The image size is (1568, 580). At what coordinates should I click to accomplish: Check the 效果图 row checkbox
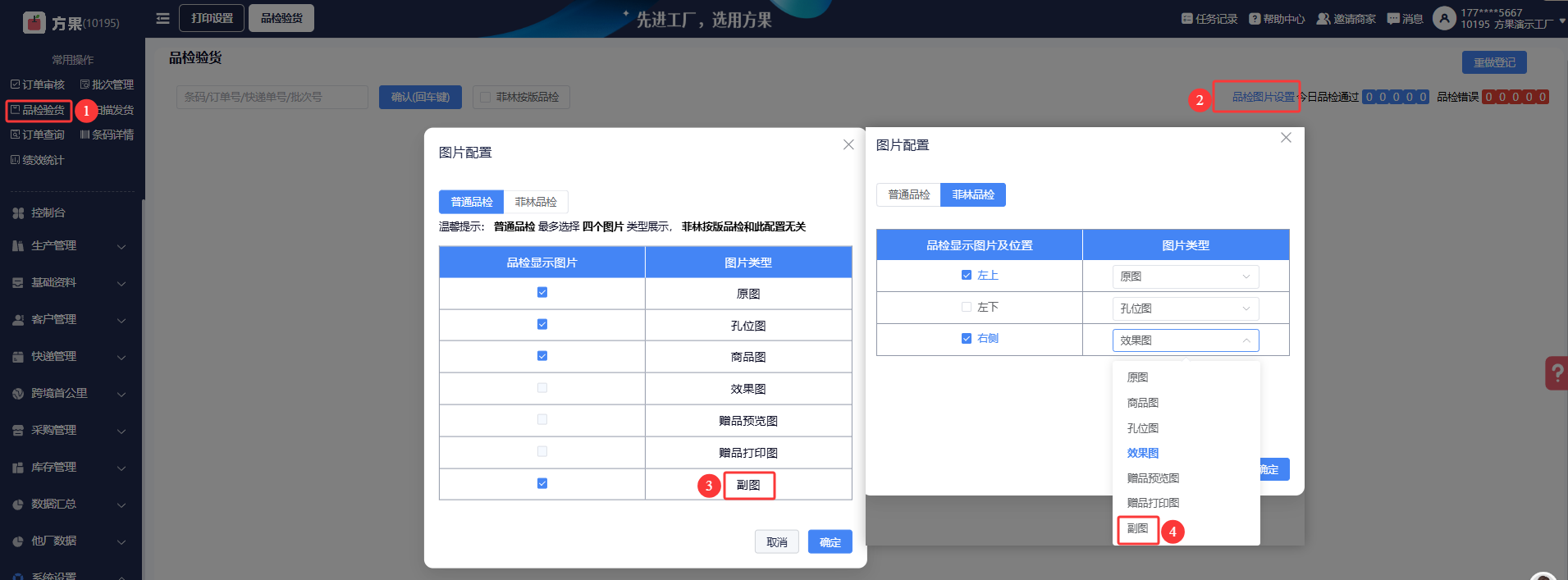click(x=542, y=388)
